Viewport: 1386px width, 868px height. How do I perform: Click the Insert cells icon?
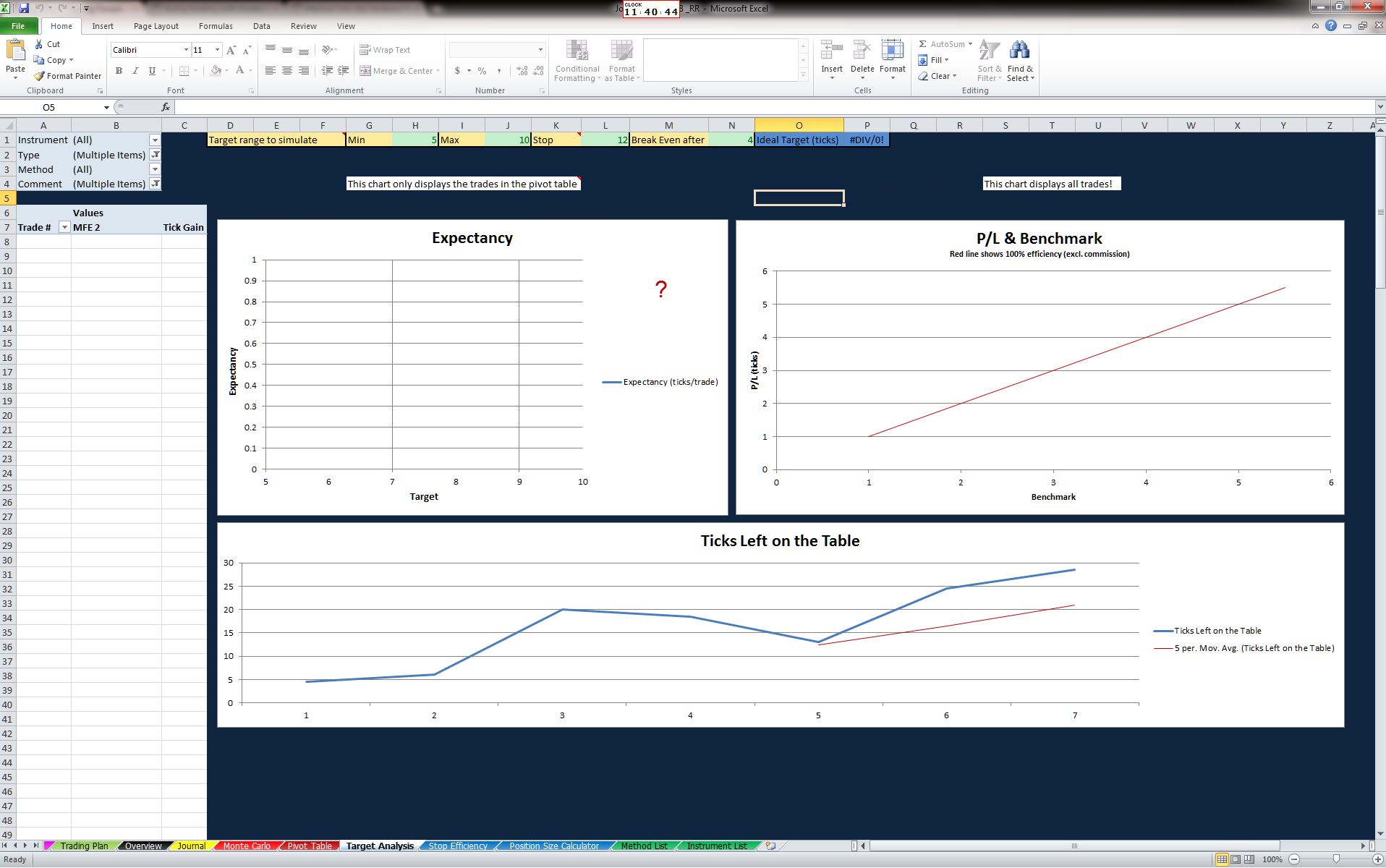click(x=832, y=50)
